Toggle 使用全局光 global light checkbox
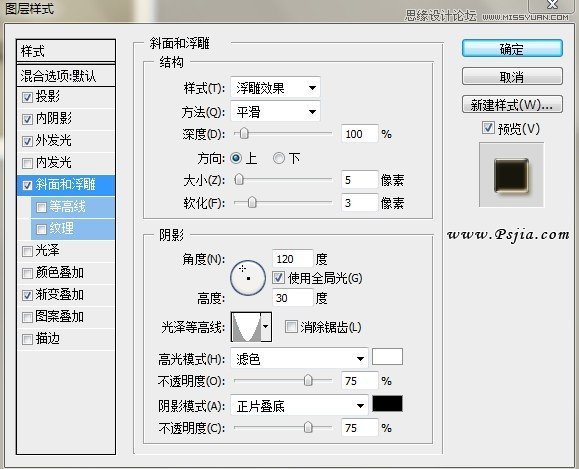 point(278,278)
